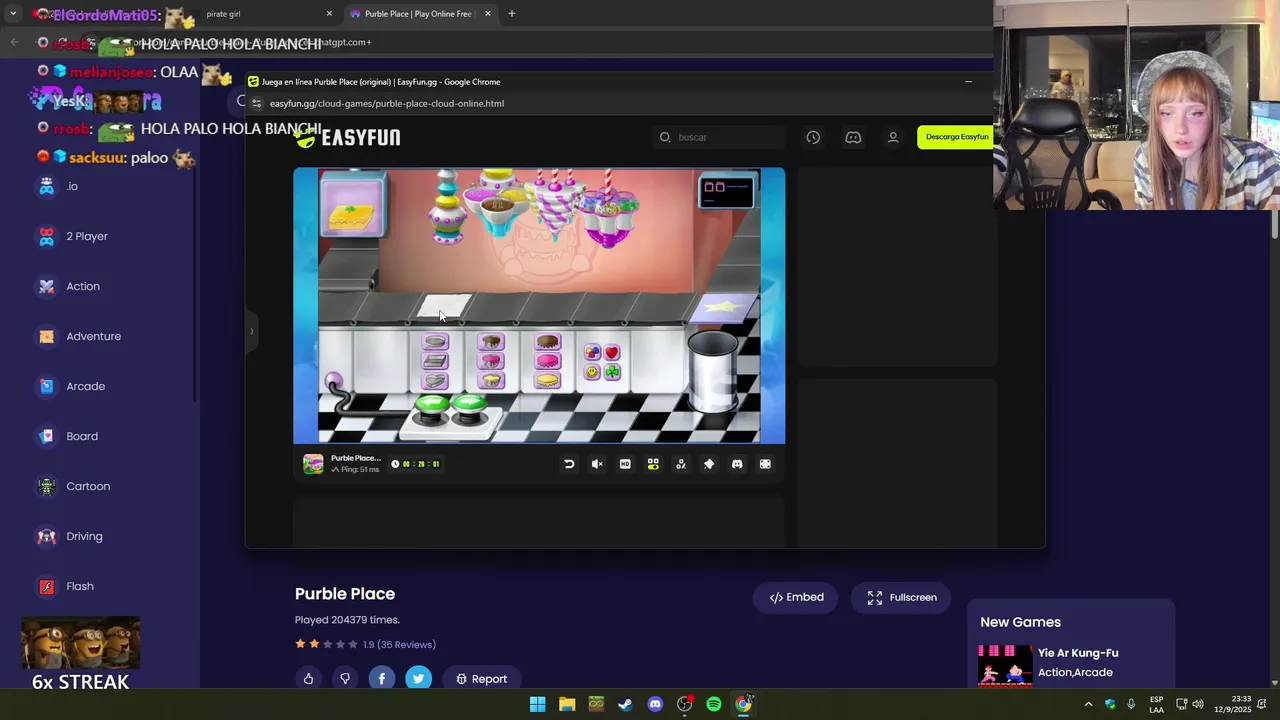This screenshot has width=1280, height=720.
Task: Open Discord from taskbar
Action: [655, 704]
